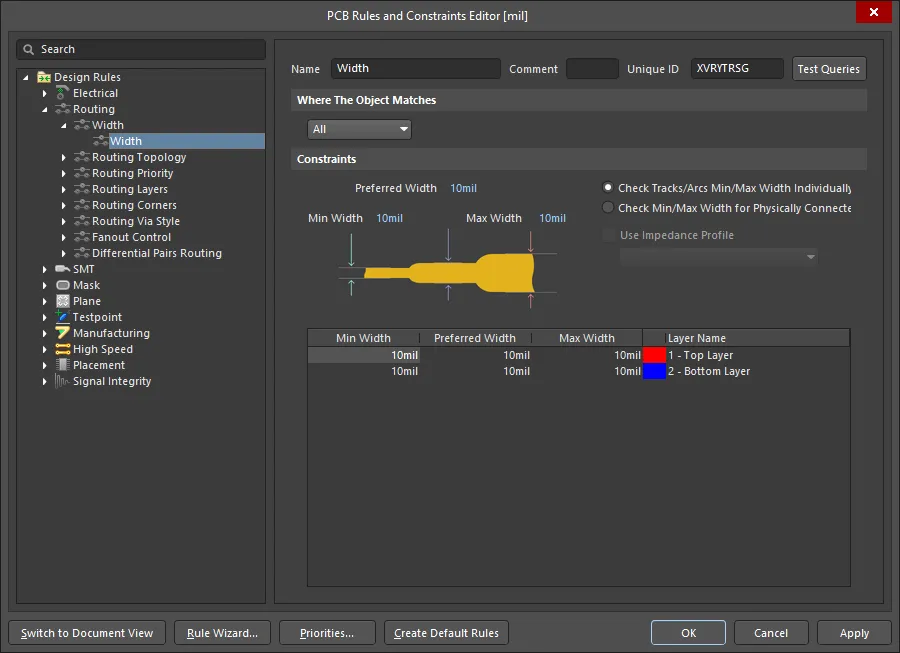Viewport: 900px width, 653px height.
Task: Expand the Routing Priority node
Action: (x=64, y=173)
